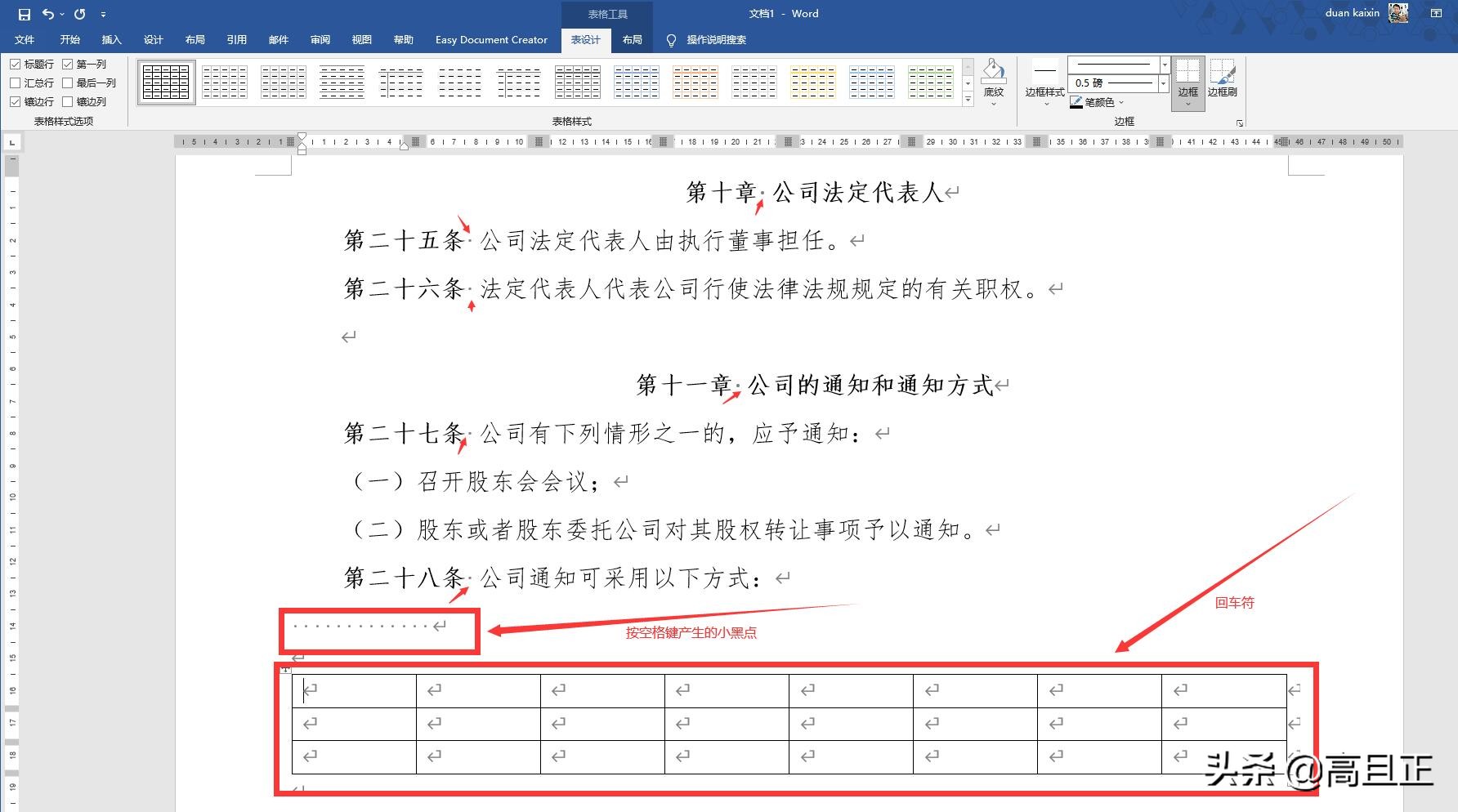The height and width of the screenshot is (812, 1458).
Task: Open the line weight dropdown showing 0.5 磅
Action: (x=1163, y=83)
